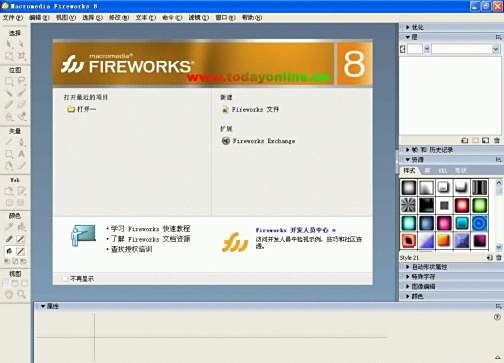
Task: Select the vector Text tool
Action: [x=21, y=154]
